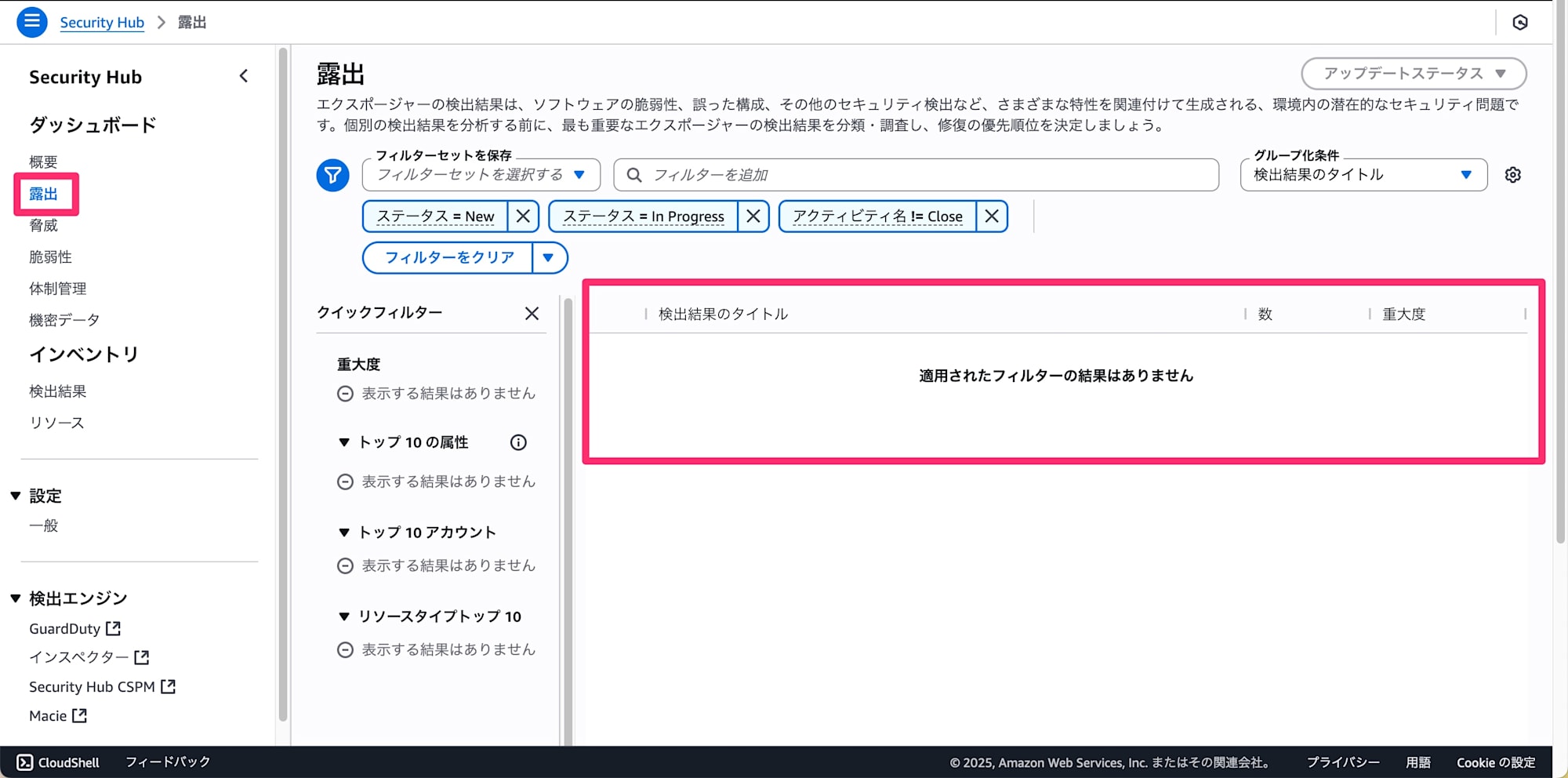Open インスペクター external link
The image size is (1568, 778).
tap(89, 657)
